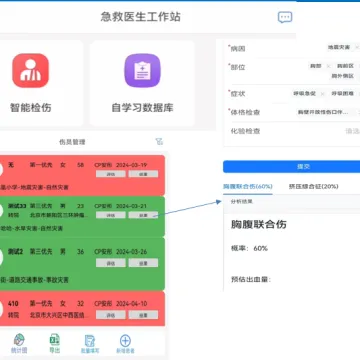360x360 pixels.
Task: Click the 结果 button on the 测试2 card
Action: coord(143,263)
